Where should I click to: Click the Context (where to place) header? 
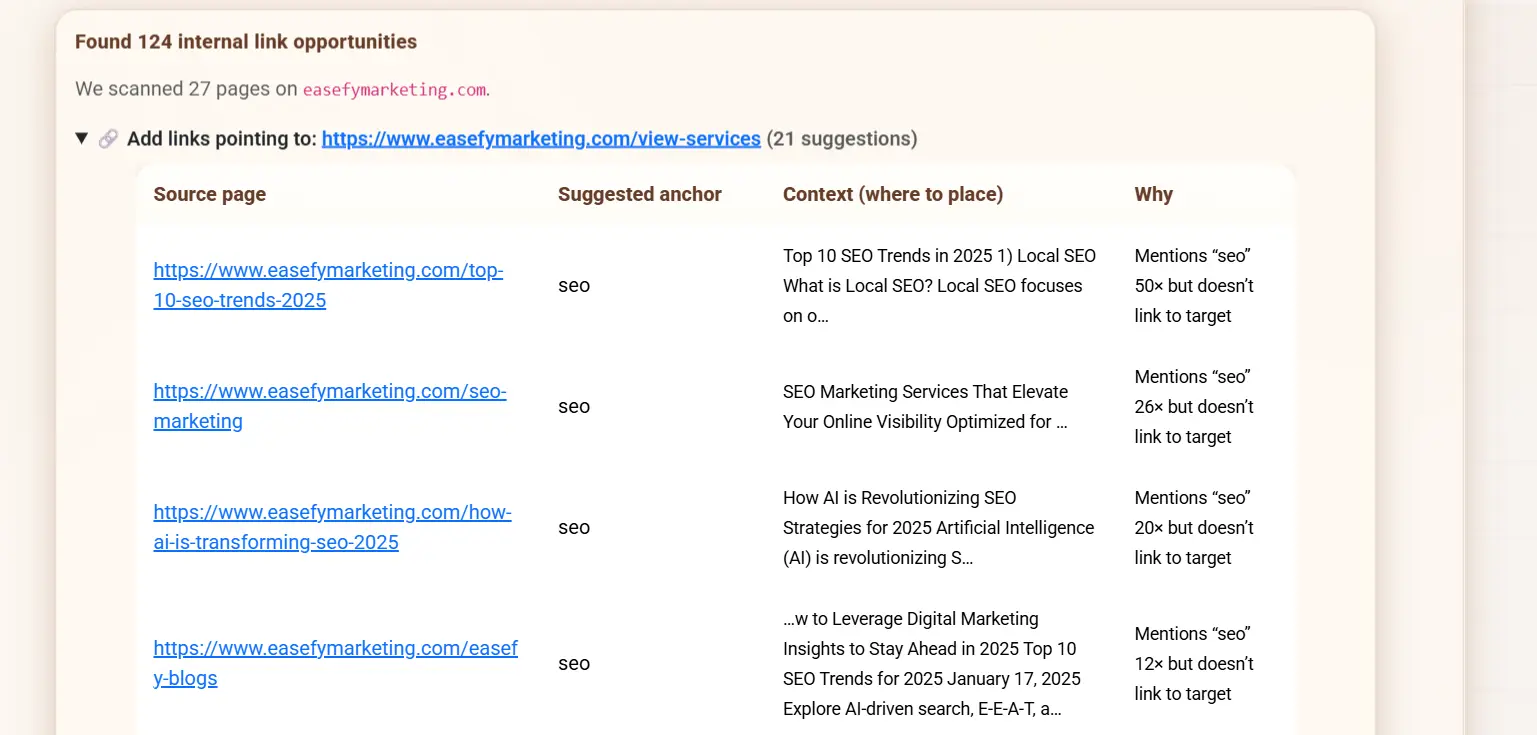(x=893, y=194)
